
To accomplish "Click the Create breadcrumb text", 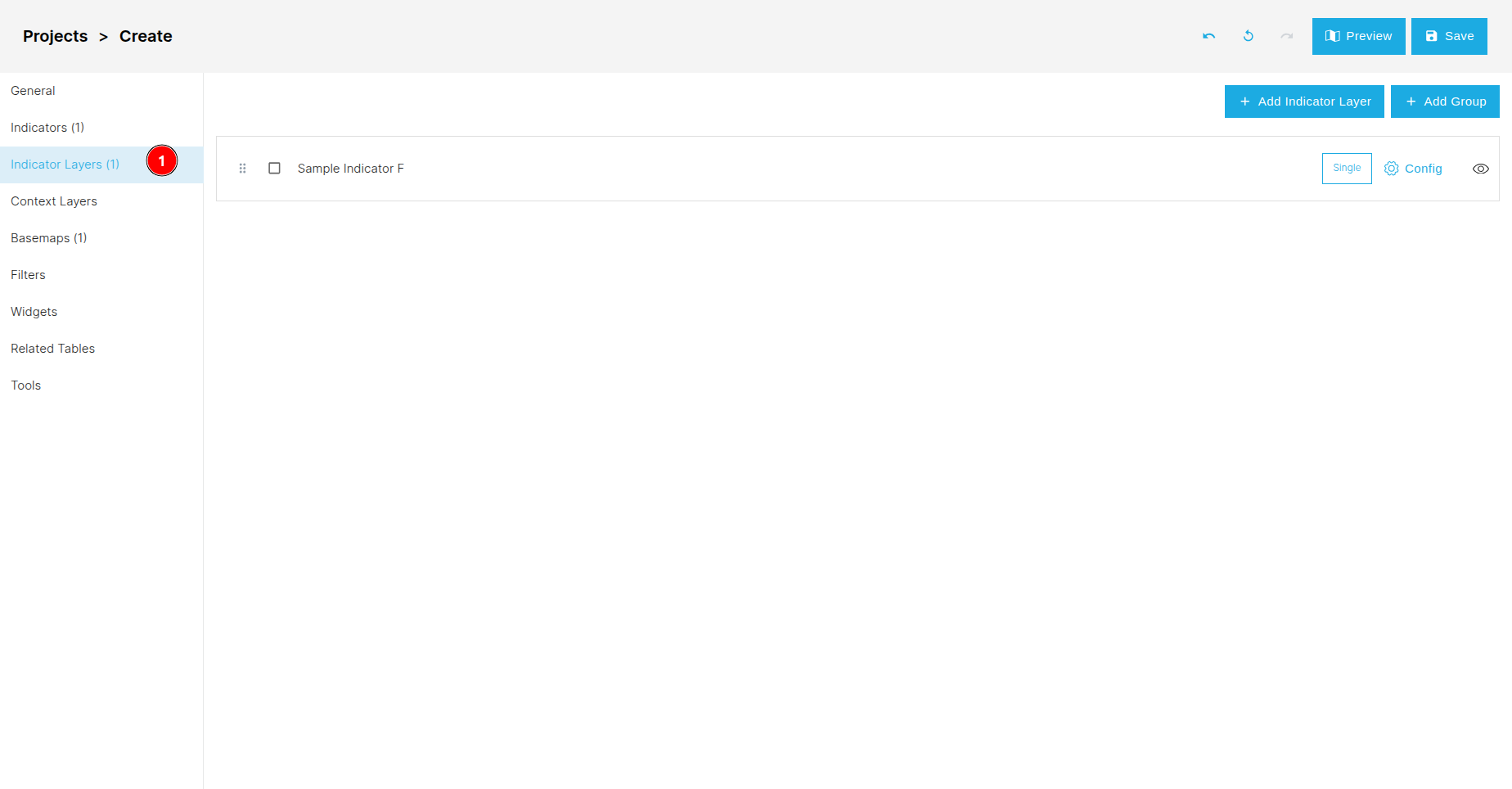I will [146, 36].
